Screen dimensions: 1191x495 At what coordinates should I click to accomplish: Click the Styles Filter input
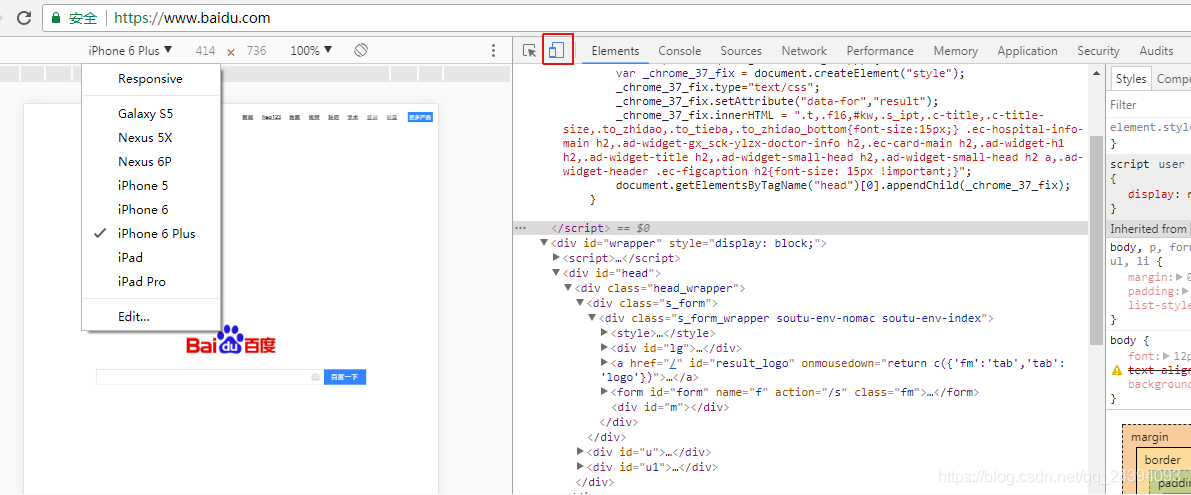coord(1148,105)
